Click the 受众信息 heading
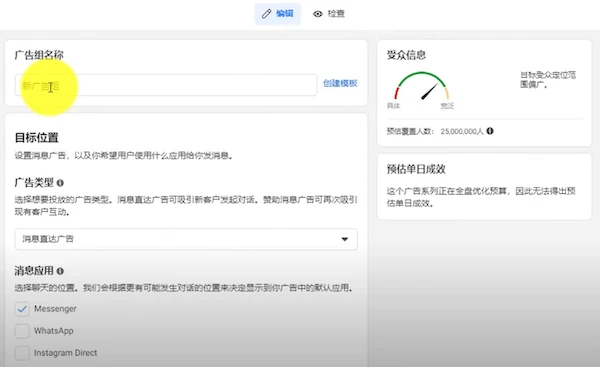This screenshot has height=367, width=600. pyautogui.click(x=406, y=55)
